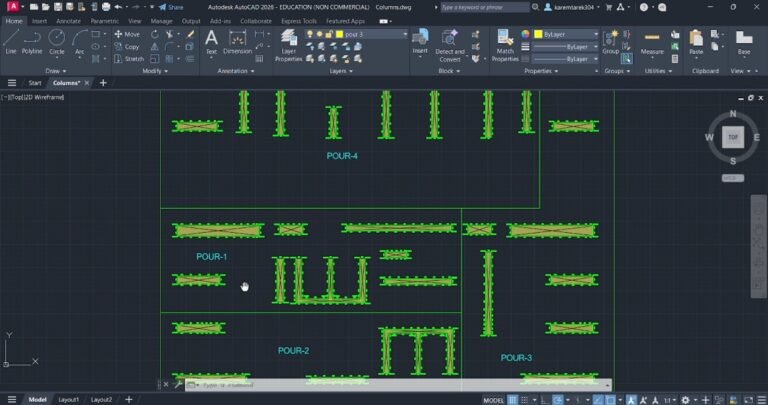Click the Table icon in Annotation panel
Screen dimensions: 768x405
259,59
